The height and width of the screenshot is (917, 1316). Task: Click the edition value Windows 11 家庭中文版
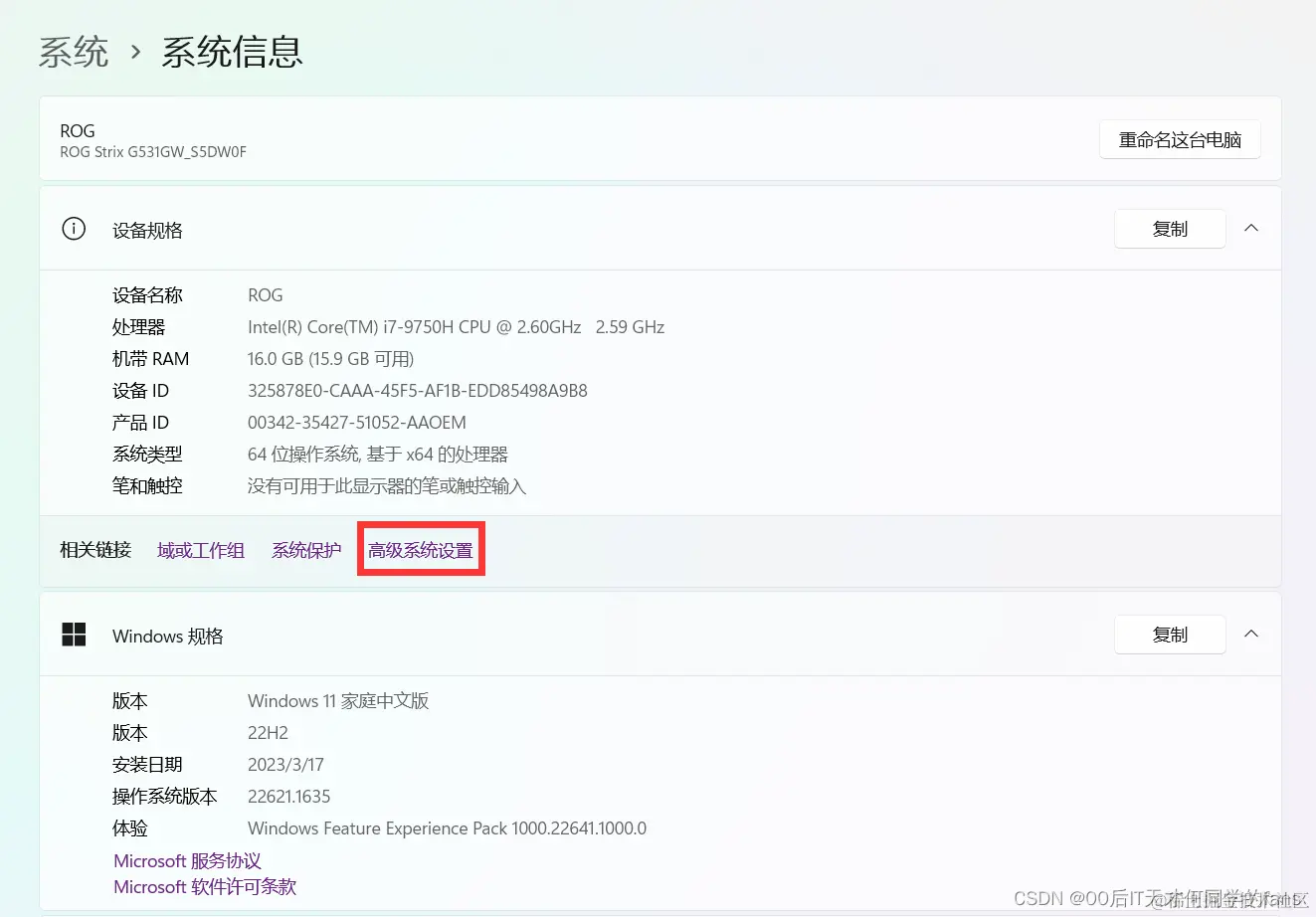pos(338,701)
